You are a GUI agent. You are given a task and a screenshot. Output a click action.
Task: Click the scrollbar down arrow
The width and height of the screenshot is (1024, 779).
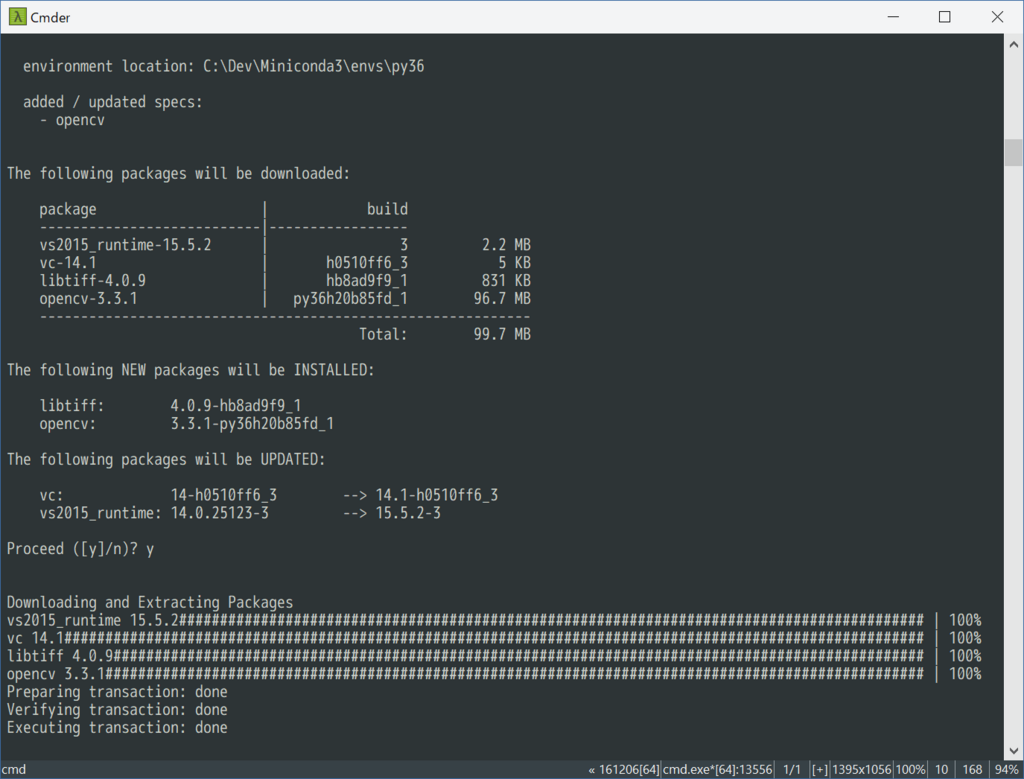click(x=1014, y=750)
